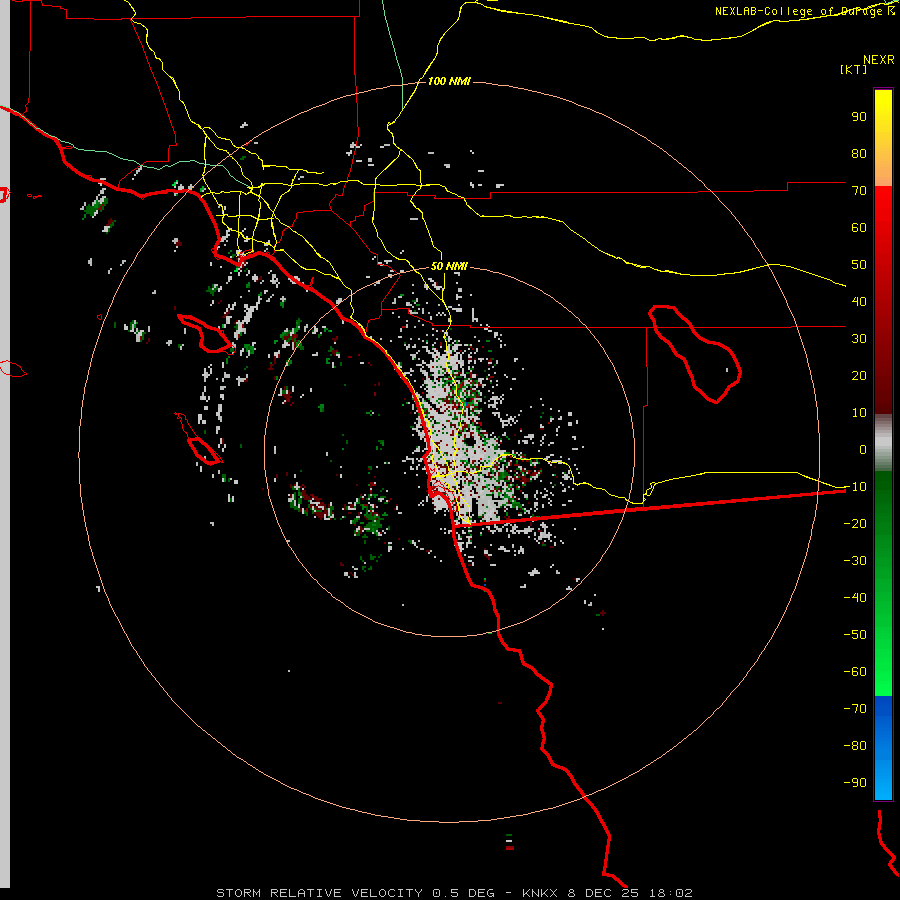Click the 60 value on velocity scale
Screen dimensions: 900x900
click(x=859, y=228)
